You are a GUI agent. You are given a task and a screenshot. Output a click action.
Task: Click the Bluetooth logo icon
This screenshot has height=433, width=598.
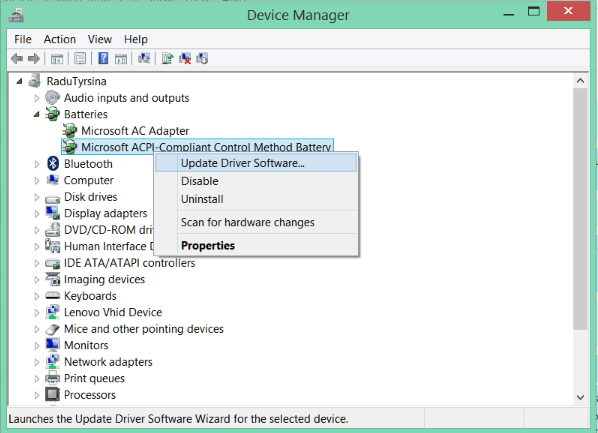53,163
